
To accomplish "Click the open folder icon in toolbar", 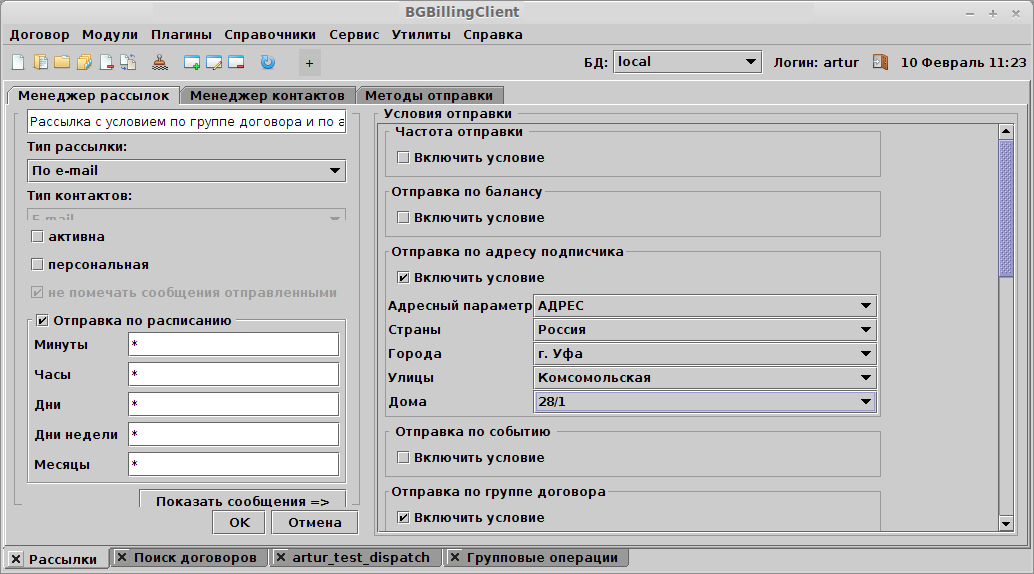I will click(x=62, y=62).
